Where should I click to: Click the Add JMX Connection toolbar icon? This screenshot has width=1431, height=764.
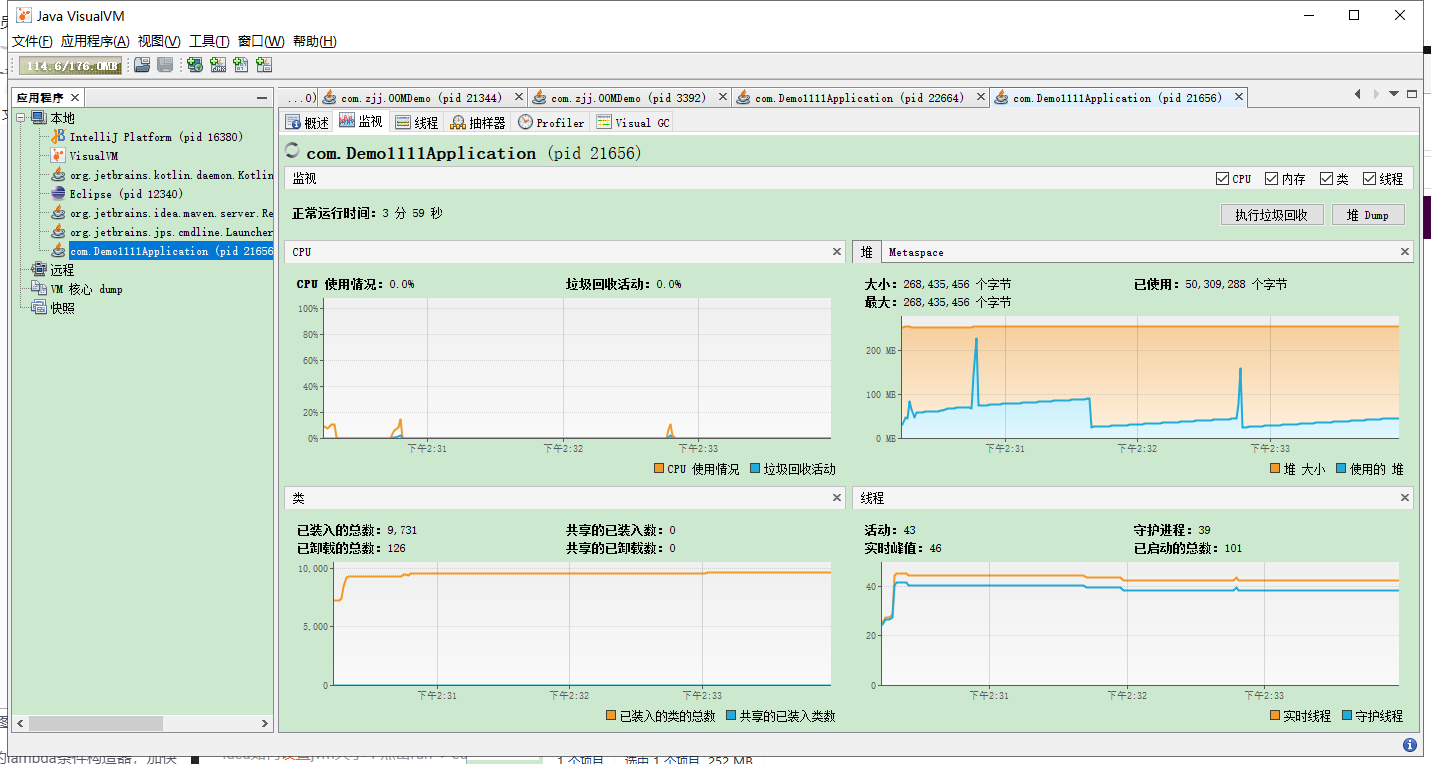[x=217, y=65]
